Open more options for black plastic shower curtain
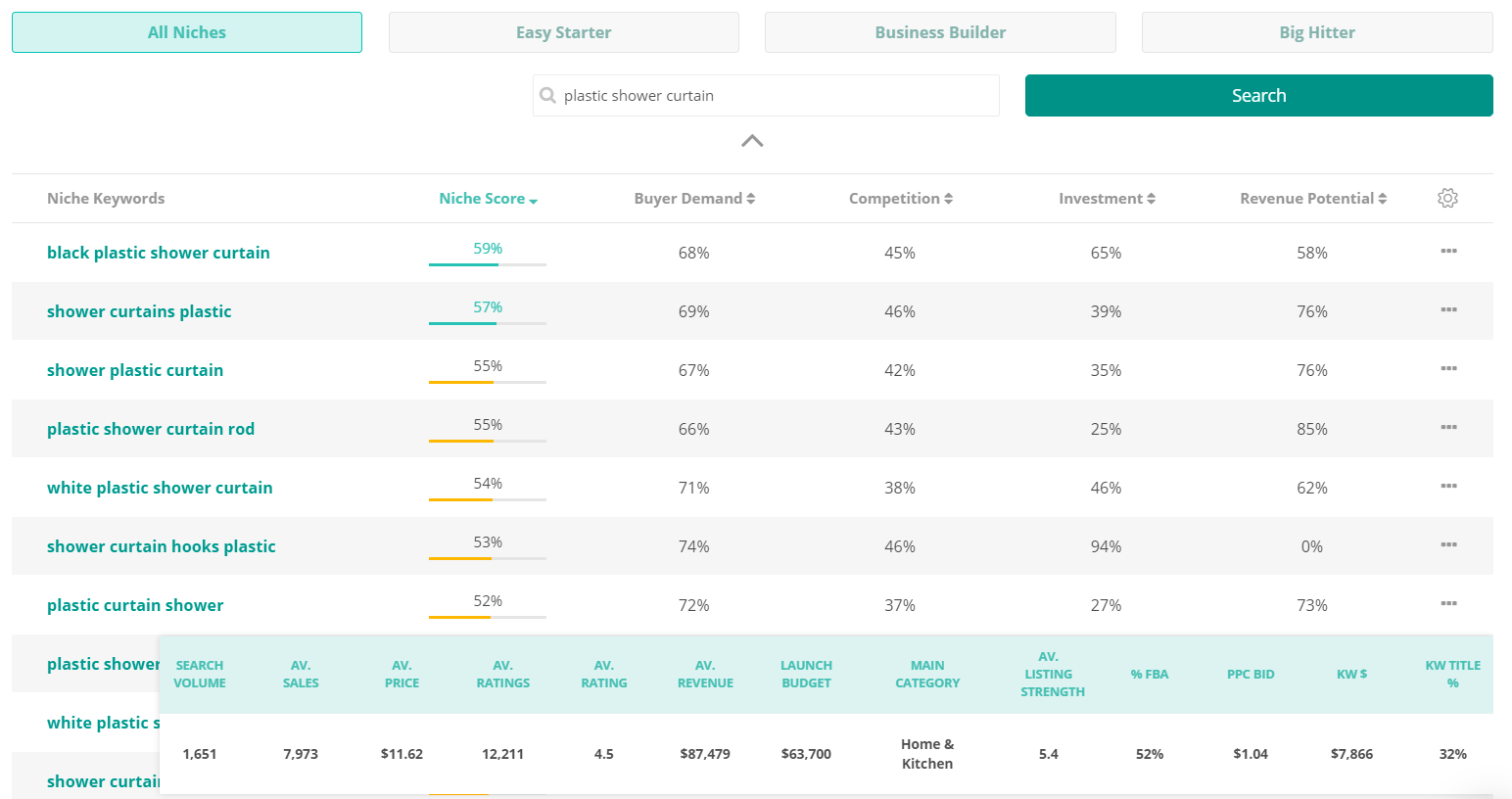The image size is (1512, 799). click(1448, 252)
